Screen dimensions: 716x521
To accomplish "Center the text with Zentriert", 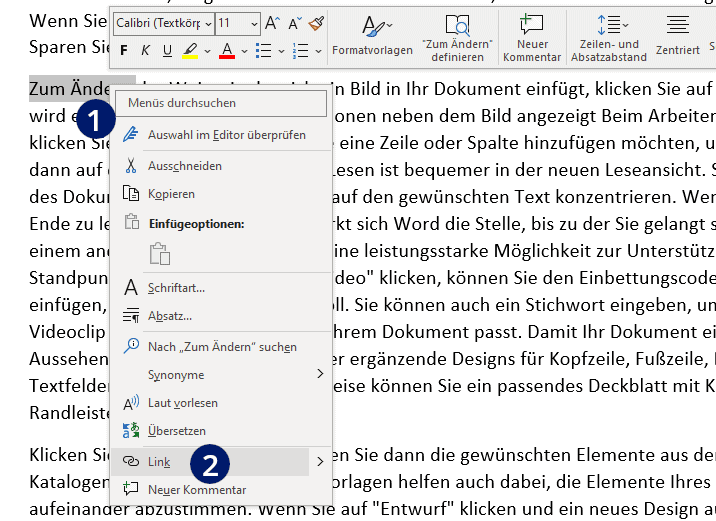I will pyautogui.click(x=678, y=36).
